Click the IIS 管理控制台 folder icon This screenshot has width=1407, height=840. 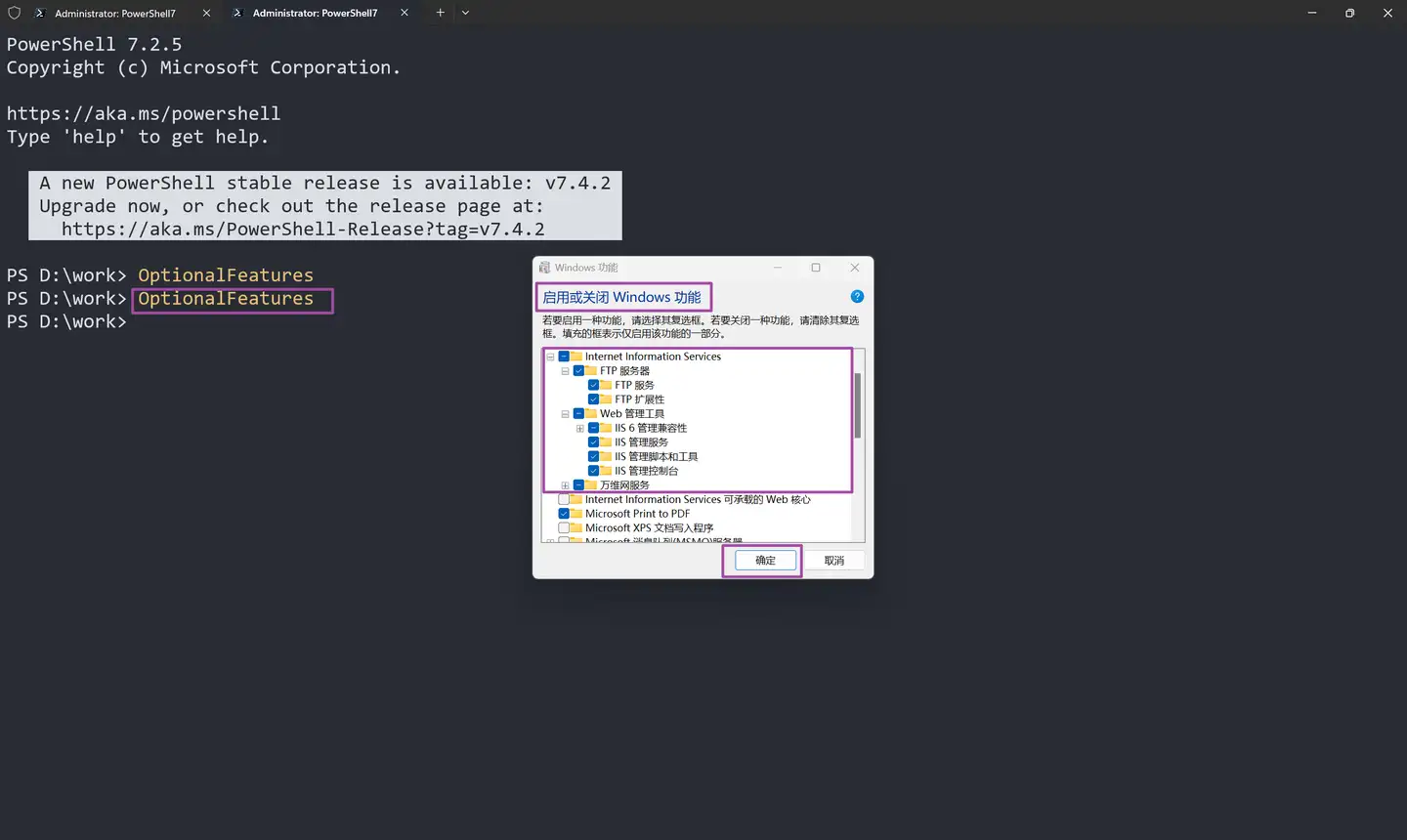coord(606,471)
